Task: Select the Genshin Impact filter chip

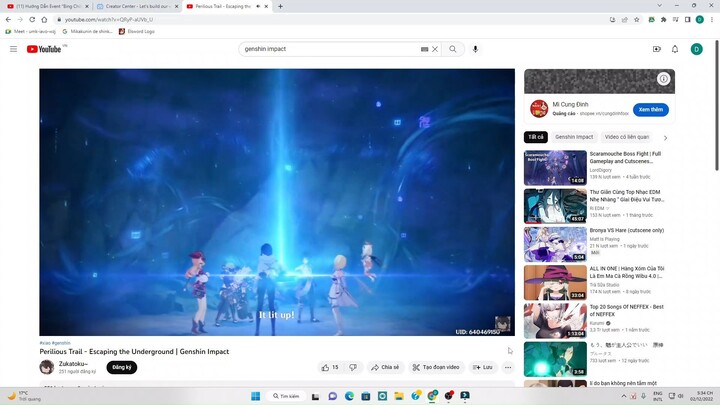Action: (574, 137)
